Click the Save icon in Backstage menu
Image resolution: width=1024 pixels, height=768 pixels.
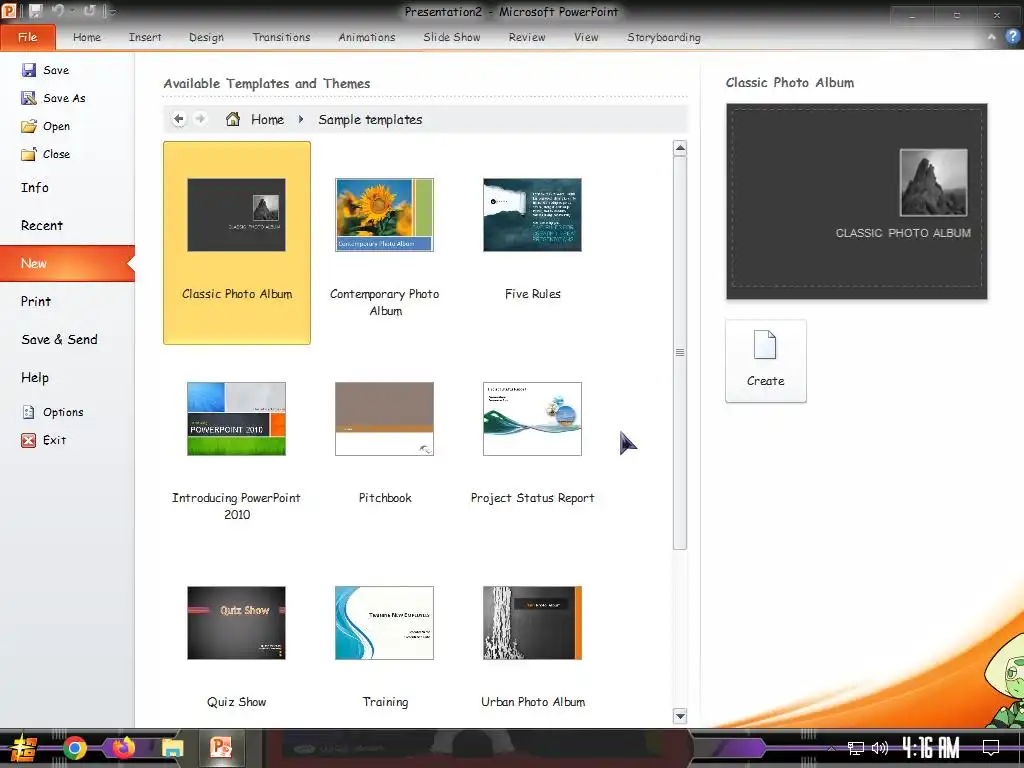29,70
